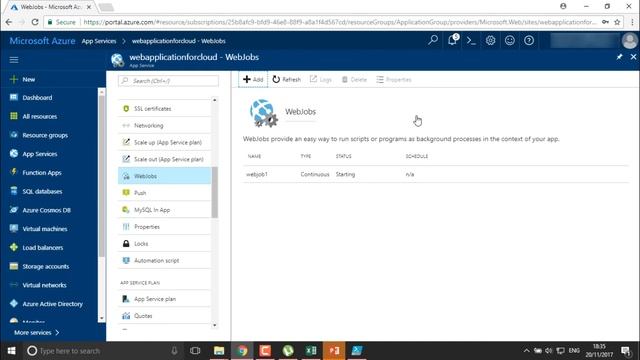Expand More services
This screenshot has width=640, height=360.
(x=37, y=333)
